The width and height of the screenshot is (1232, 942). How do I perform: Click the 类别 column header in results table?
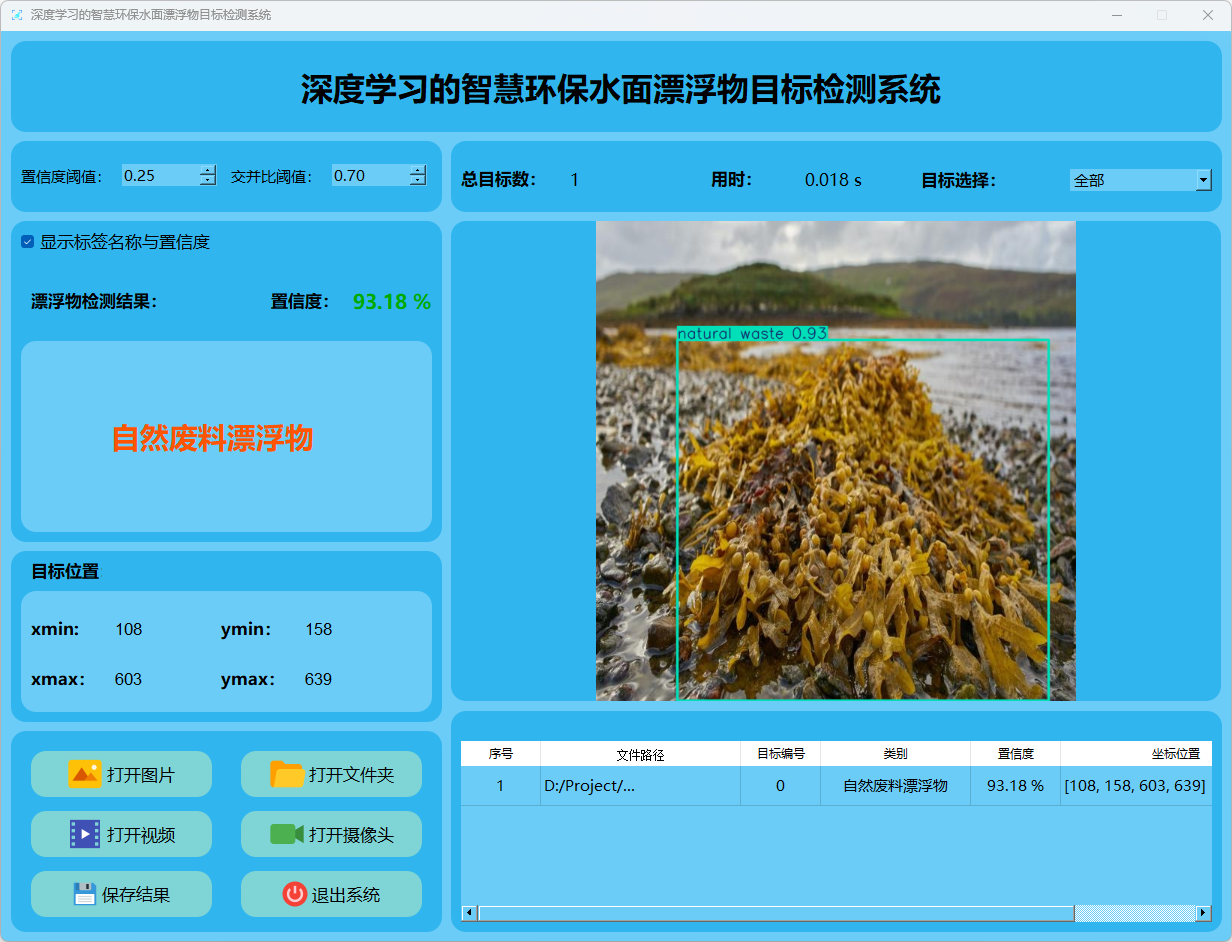895,754
